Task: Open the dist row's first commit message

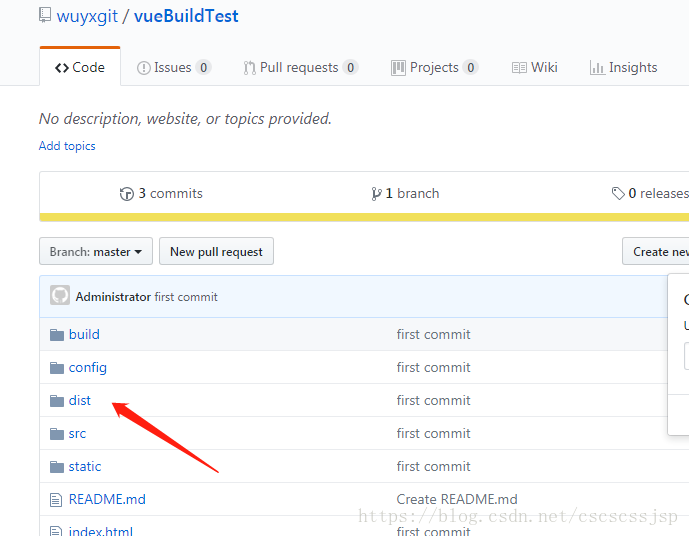Action: (x=433, y=400)
